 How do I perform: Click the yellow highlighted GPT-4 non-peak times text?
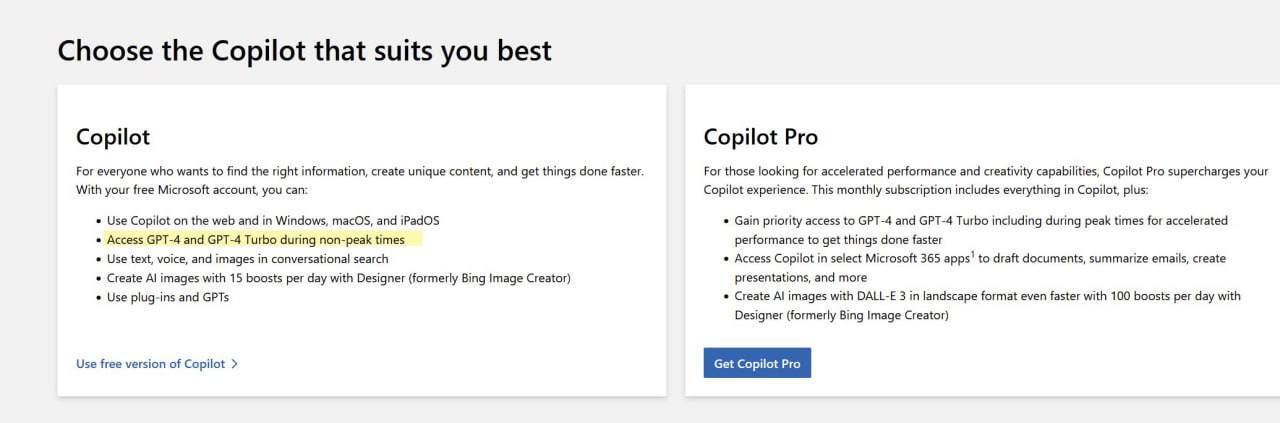point(255,240)
